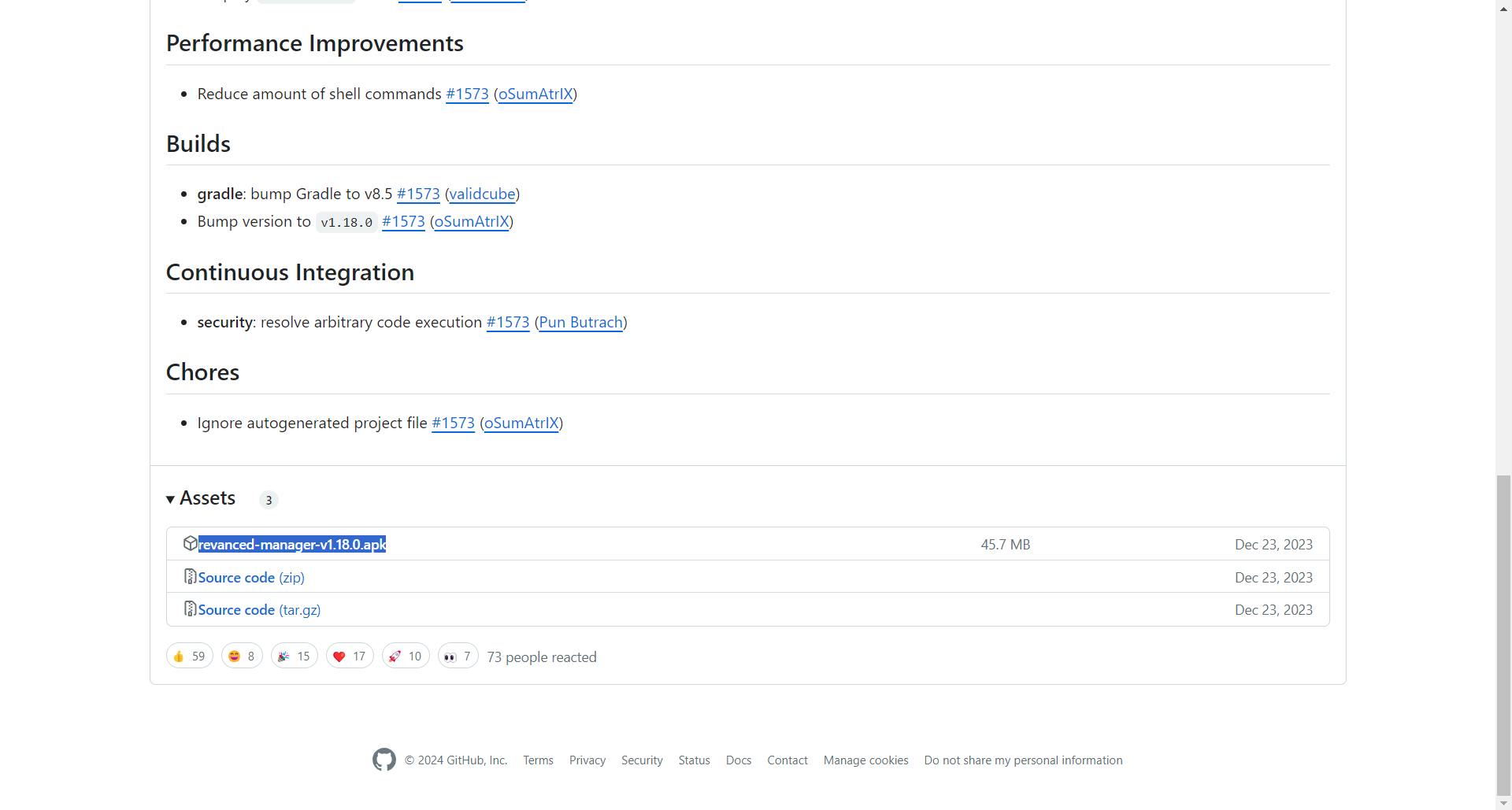Click the © 2024 GitHub, Inc. text
This screenshot has width=1512, height=810.
pyautogui.click(x=456, y=760)
